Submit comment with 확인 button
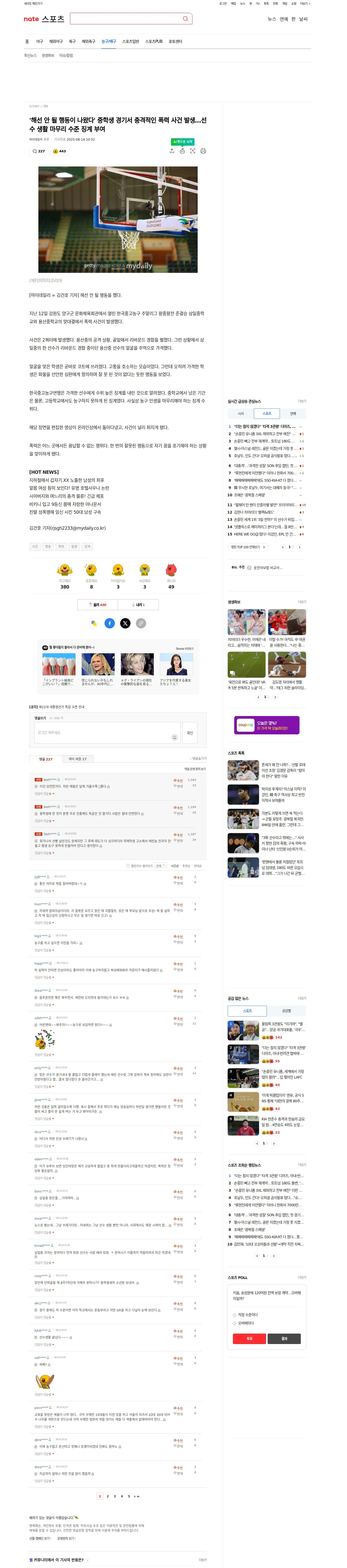Image resolution: width=347 pixels, height=1568 pixels. point(190,733)
